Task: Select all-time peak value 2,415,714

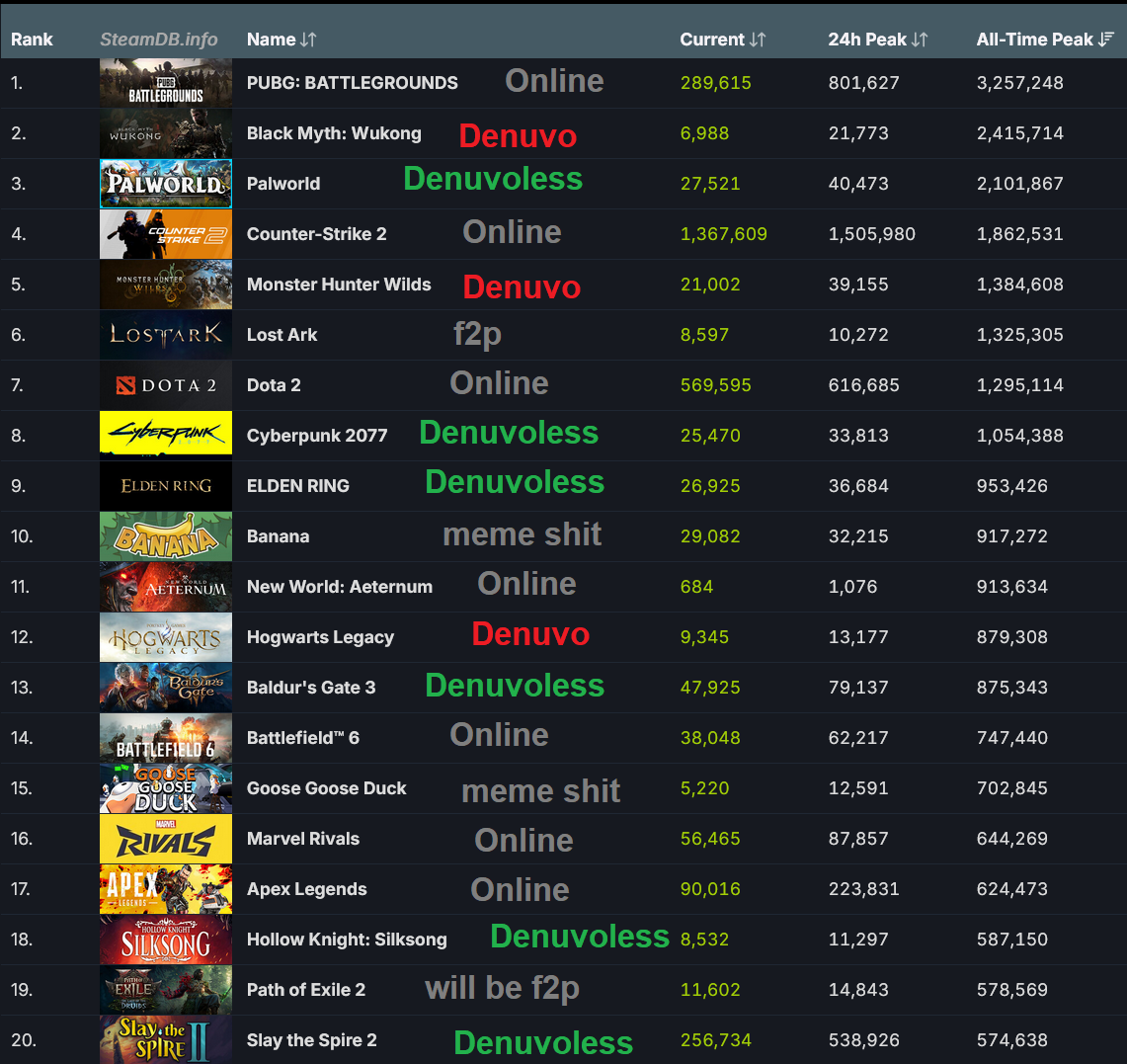Action: click(x=1020, y=133)
